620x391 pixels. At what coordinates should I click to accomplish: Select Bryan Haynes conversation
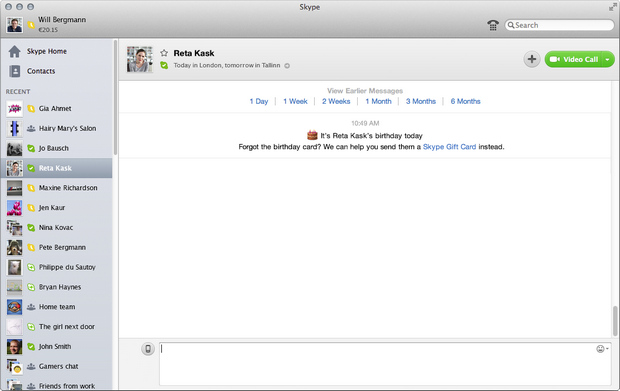56,287
